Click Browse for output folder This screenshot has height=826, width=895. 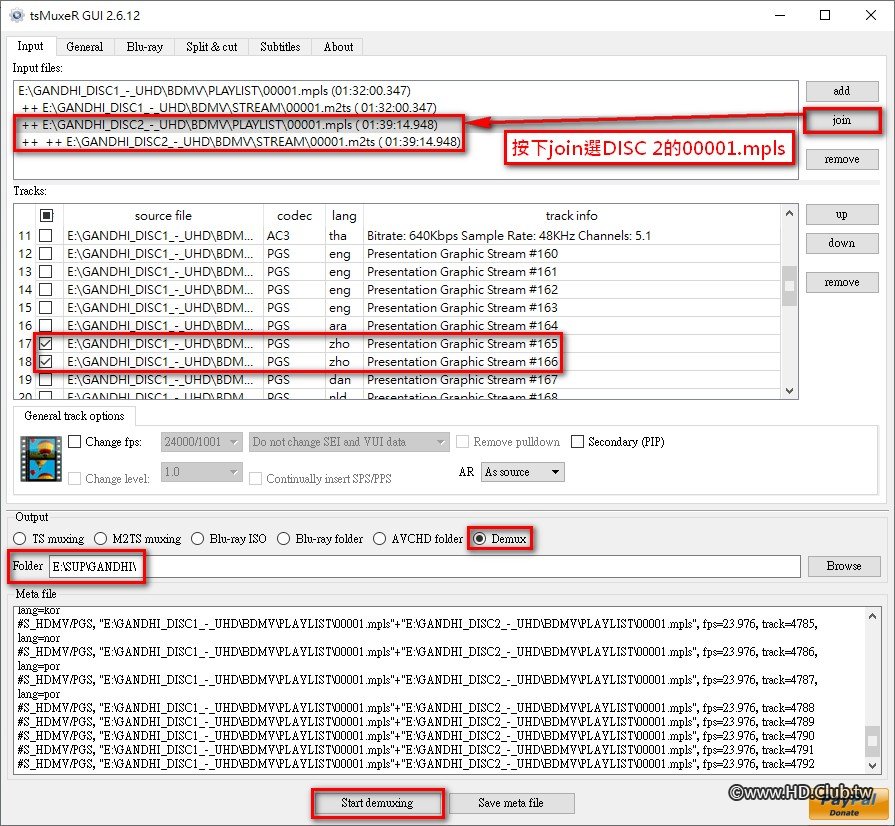843,566
